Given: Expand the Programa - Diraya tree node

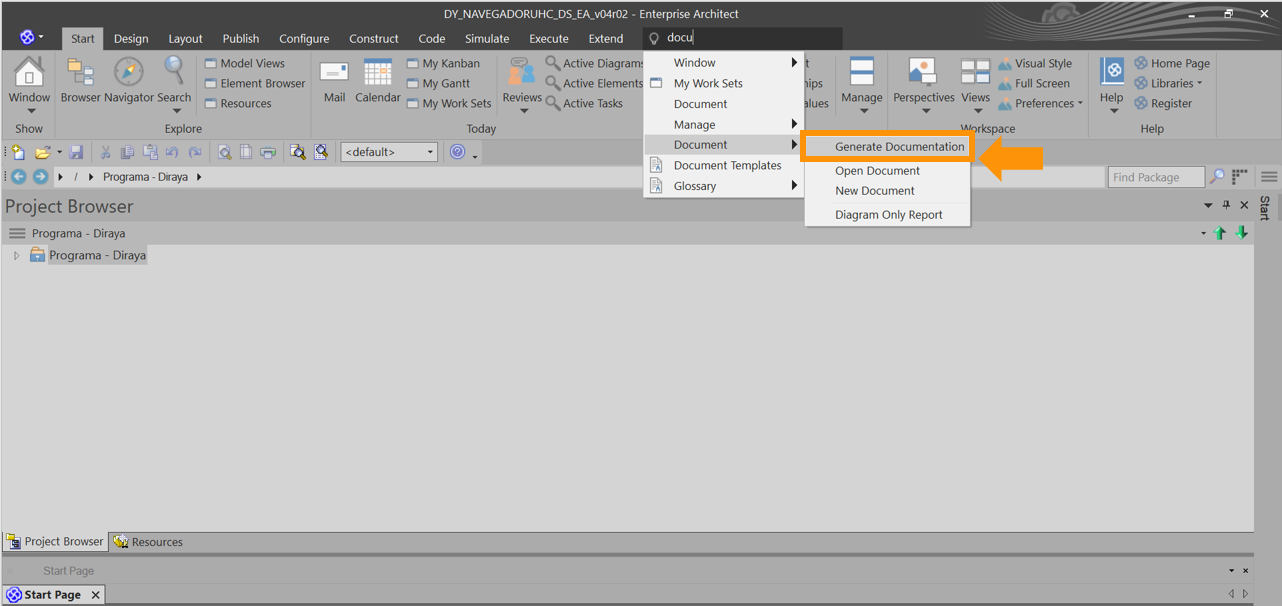Looking at the screenshot, I should 16,256.
